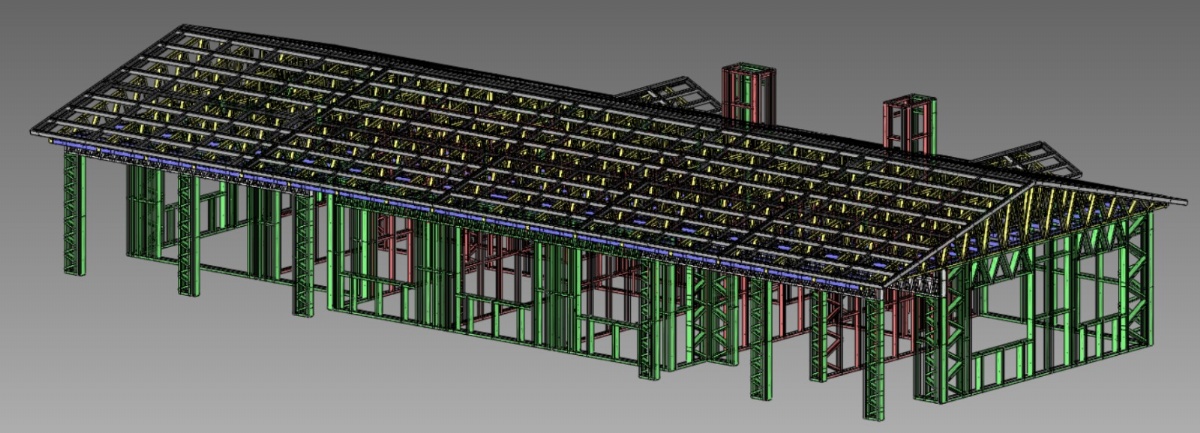This screenshot has height=433, width=1200.
Task: Click the small dormer roof near right gable
Action: click(1018, 160)
